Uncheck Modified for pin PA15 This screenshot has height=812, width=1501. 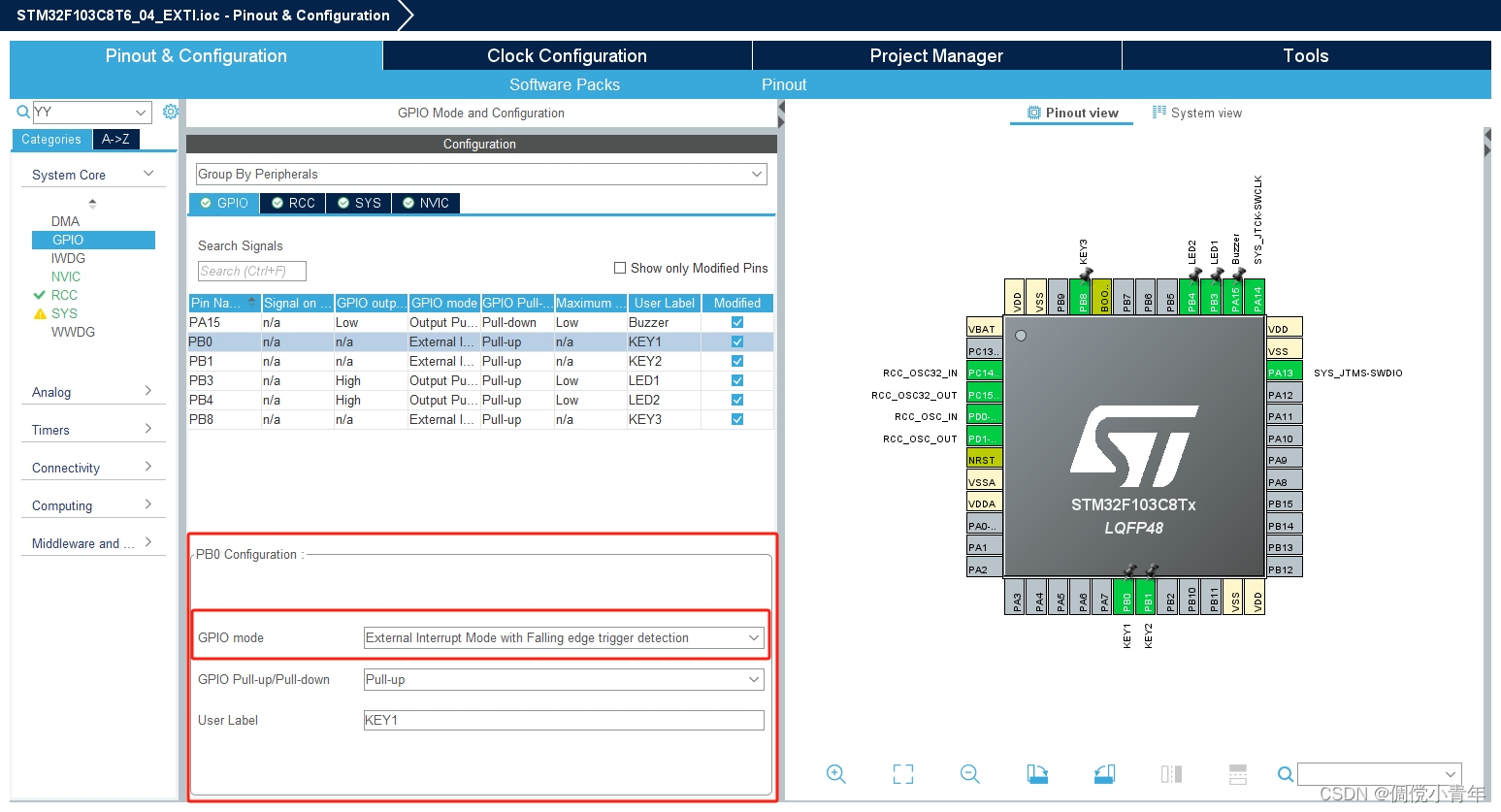coord(736,322)
